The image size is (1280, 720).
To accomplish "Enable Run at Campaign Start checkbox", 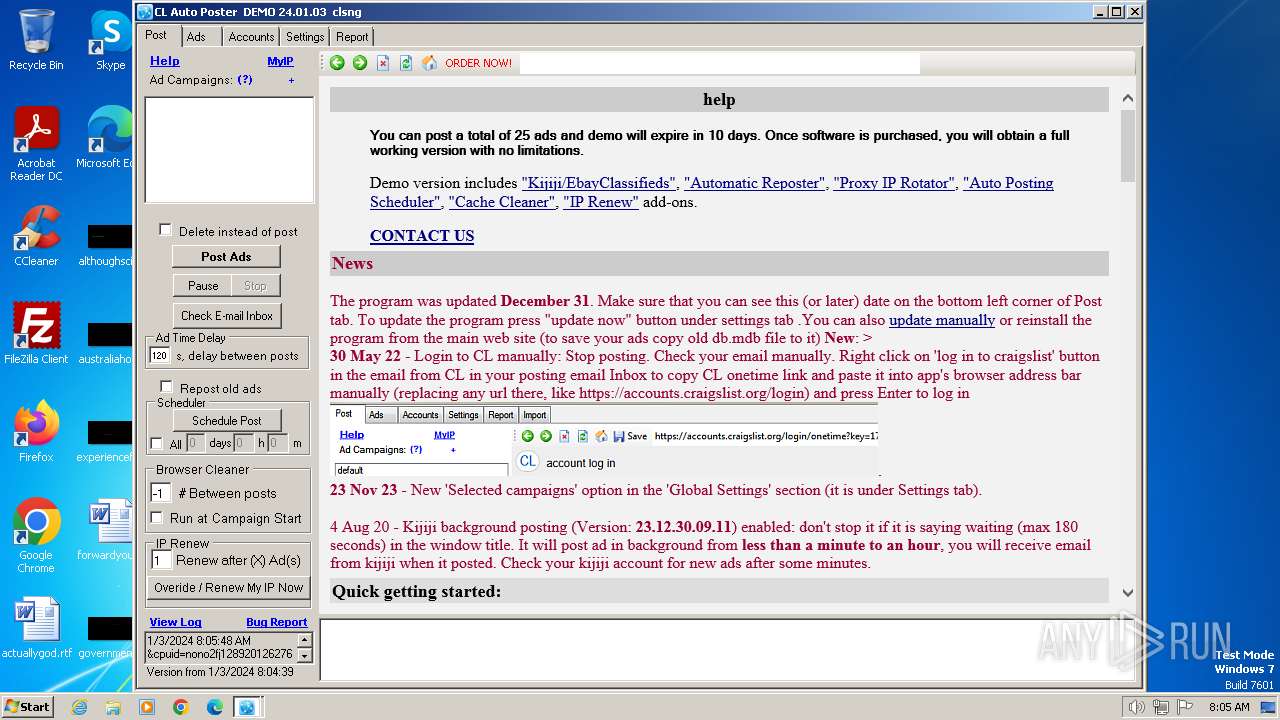I will click(x=156, y=517).
